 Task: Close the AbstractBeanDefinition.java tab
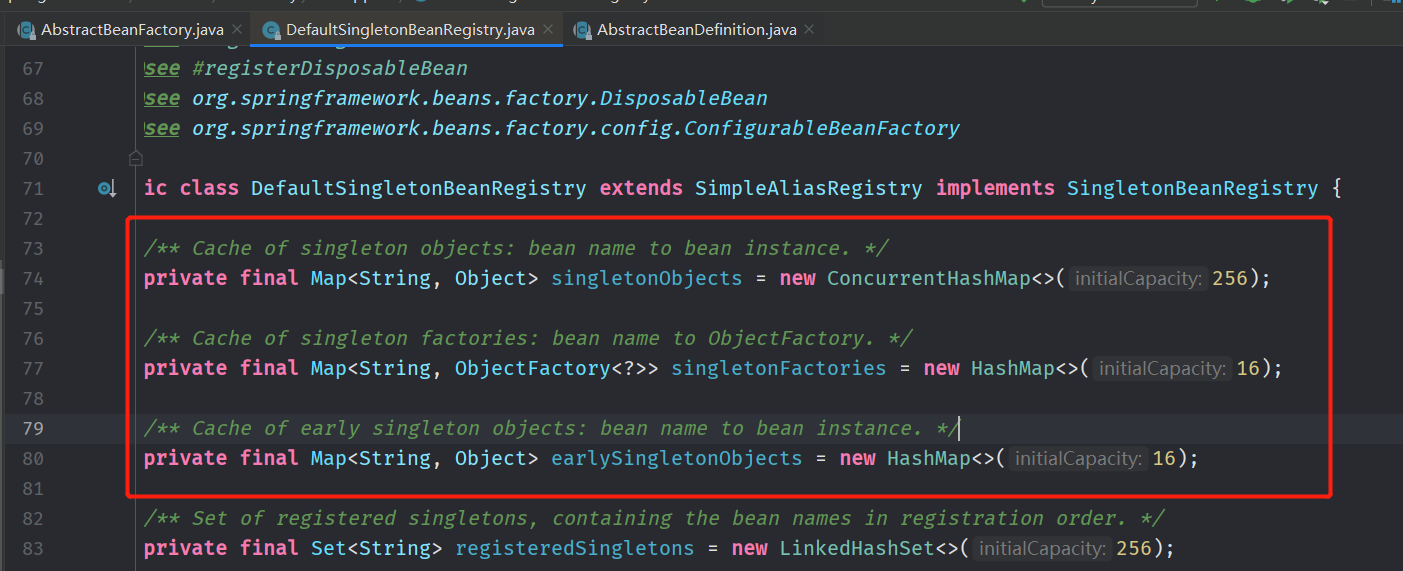coord(810,30)
